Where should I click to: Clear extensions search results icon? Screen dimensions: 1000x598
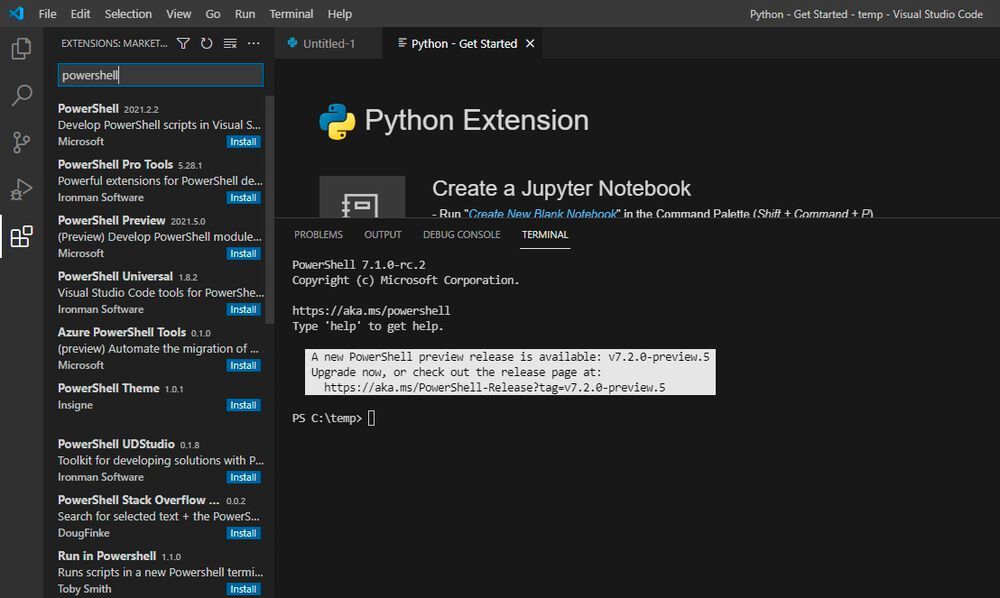click(x=230, y=43)
